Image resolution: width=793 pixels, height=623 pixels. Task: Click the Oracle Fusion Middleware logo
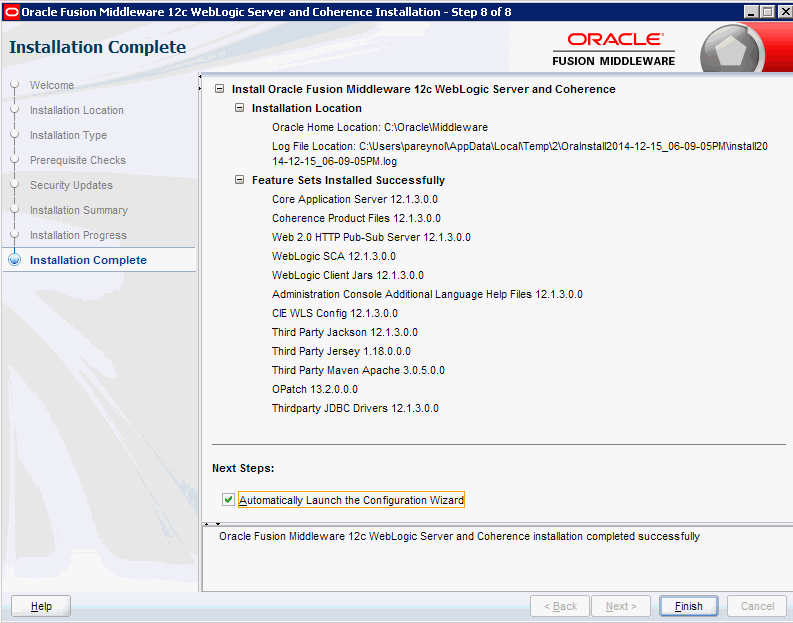tap(613, 49)
